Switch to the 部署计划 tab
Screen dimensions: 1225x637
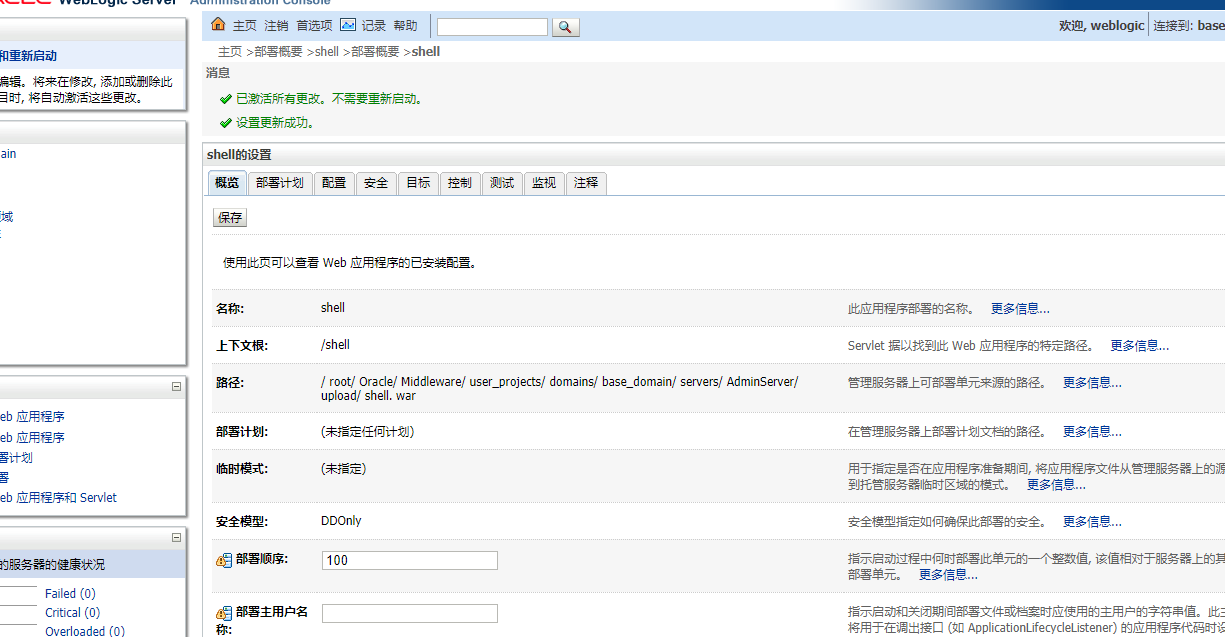tap(279, 183)
